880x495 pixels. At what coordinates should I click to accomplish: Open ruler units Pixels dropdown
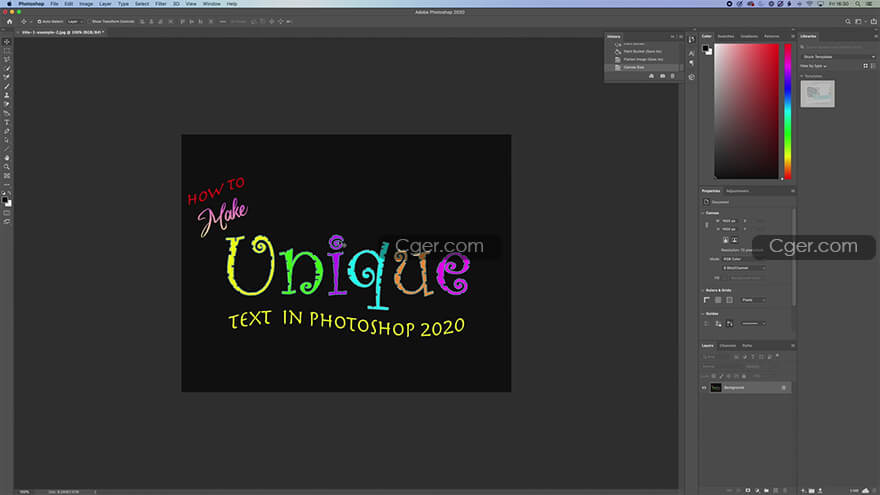tap(753, 300)
